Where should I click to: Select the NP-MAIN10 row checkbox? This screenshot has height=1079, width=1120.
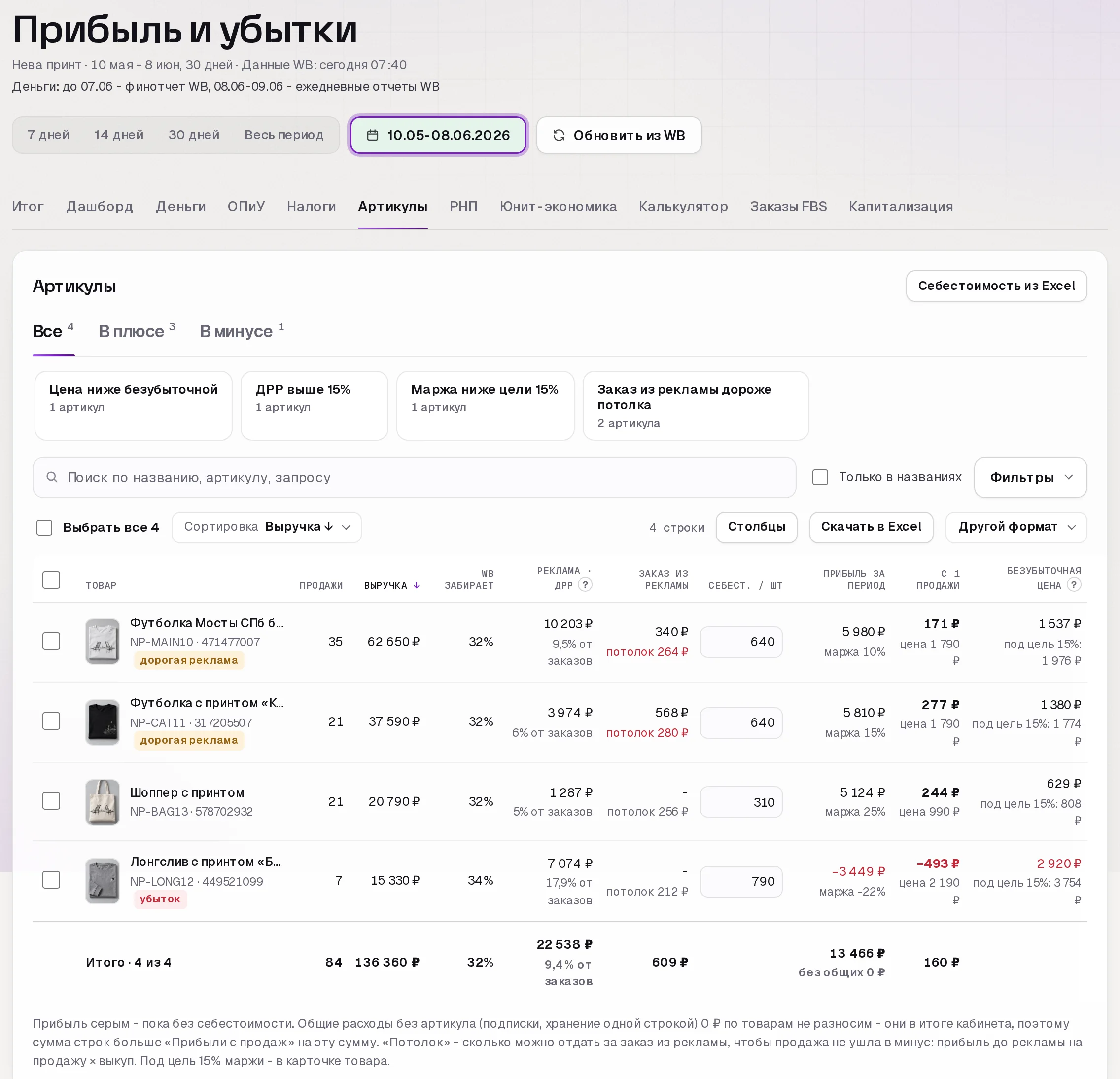pos(51,641)
